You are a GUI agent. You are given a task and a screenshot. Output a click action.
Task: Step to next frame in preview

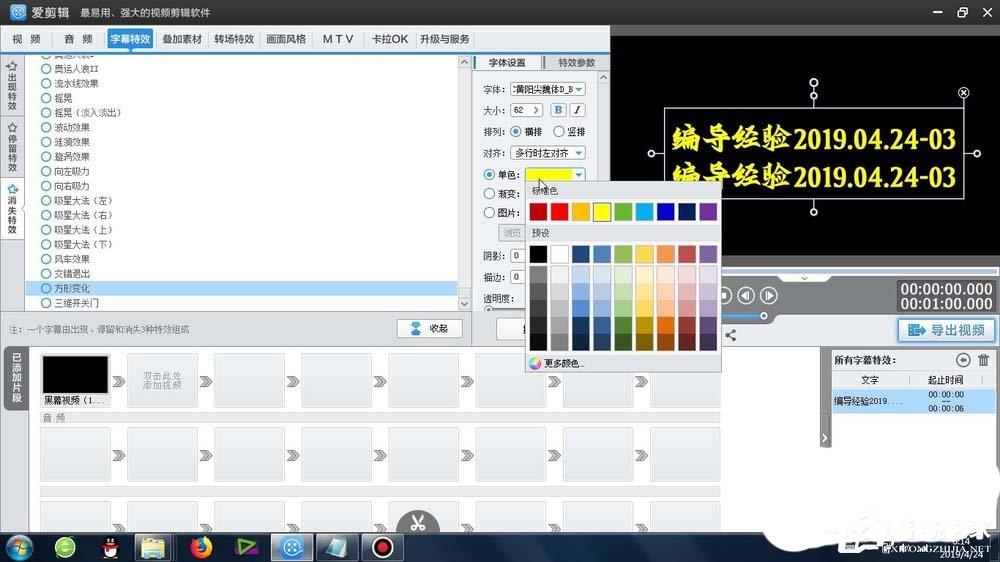[x=768, y=295]
